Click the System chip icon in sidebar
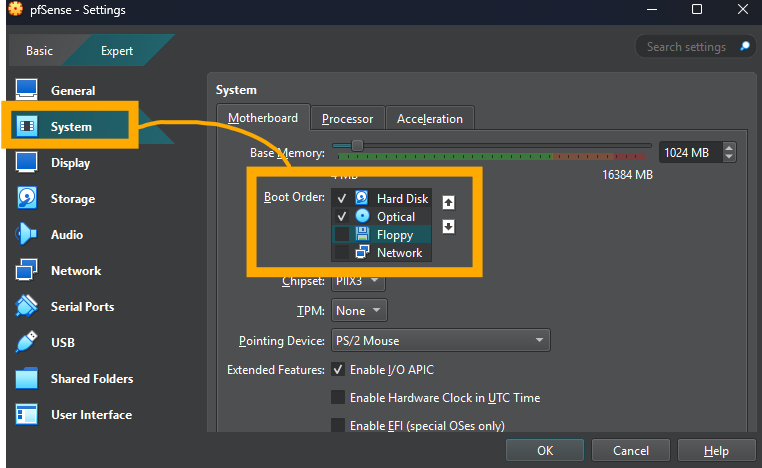The image size is (762, 468). [27, 126]
